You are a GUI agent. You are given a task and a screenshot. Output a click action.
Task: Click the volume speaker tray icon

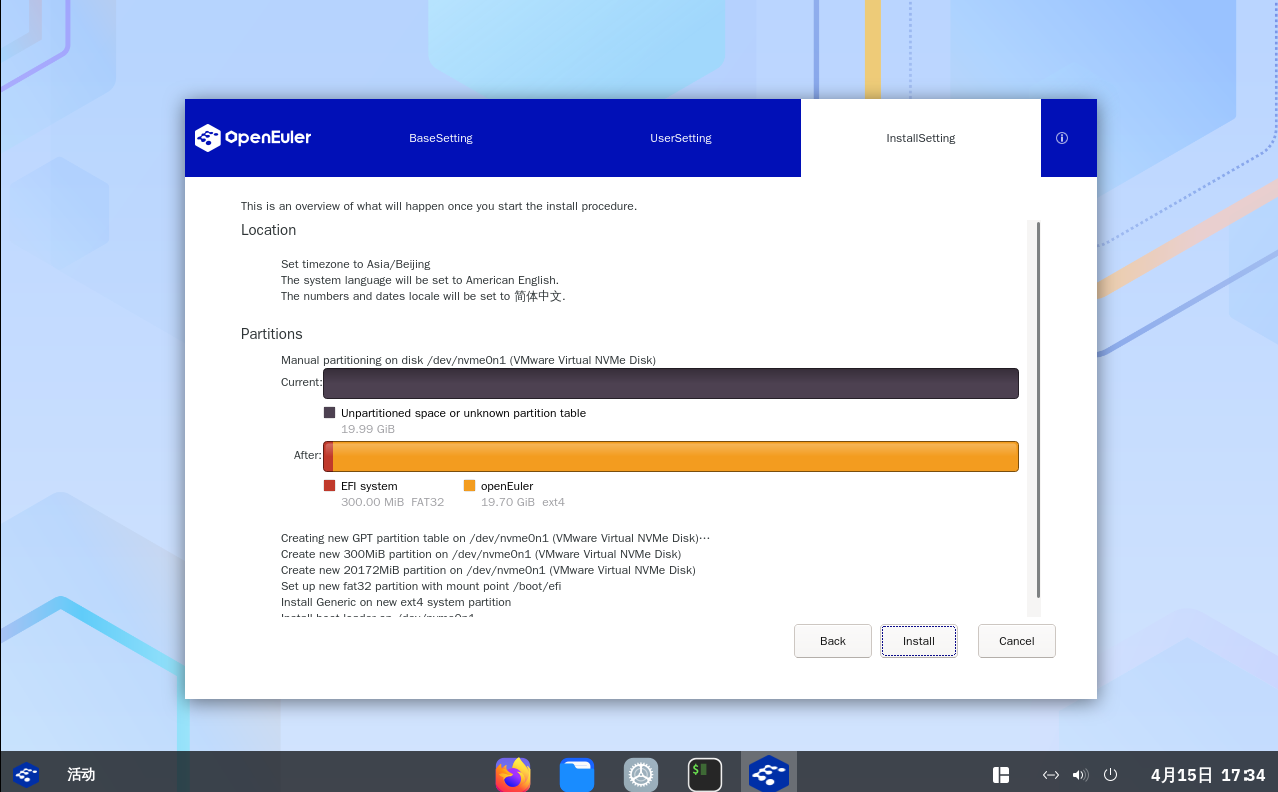point(1080,775)
